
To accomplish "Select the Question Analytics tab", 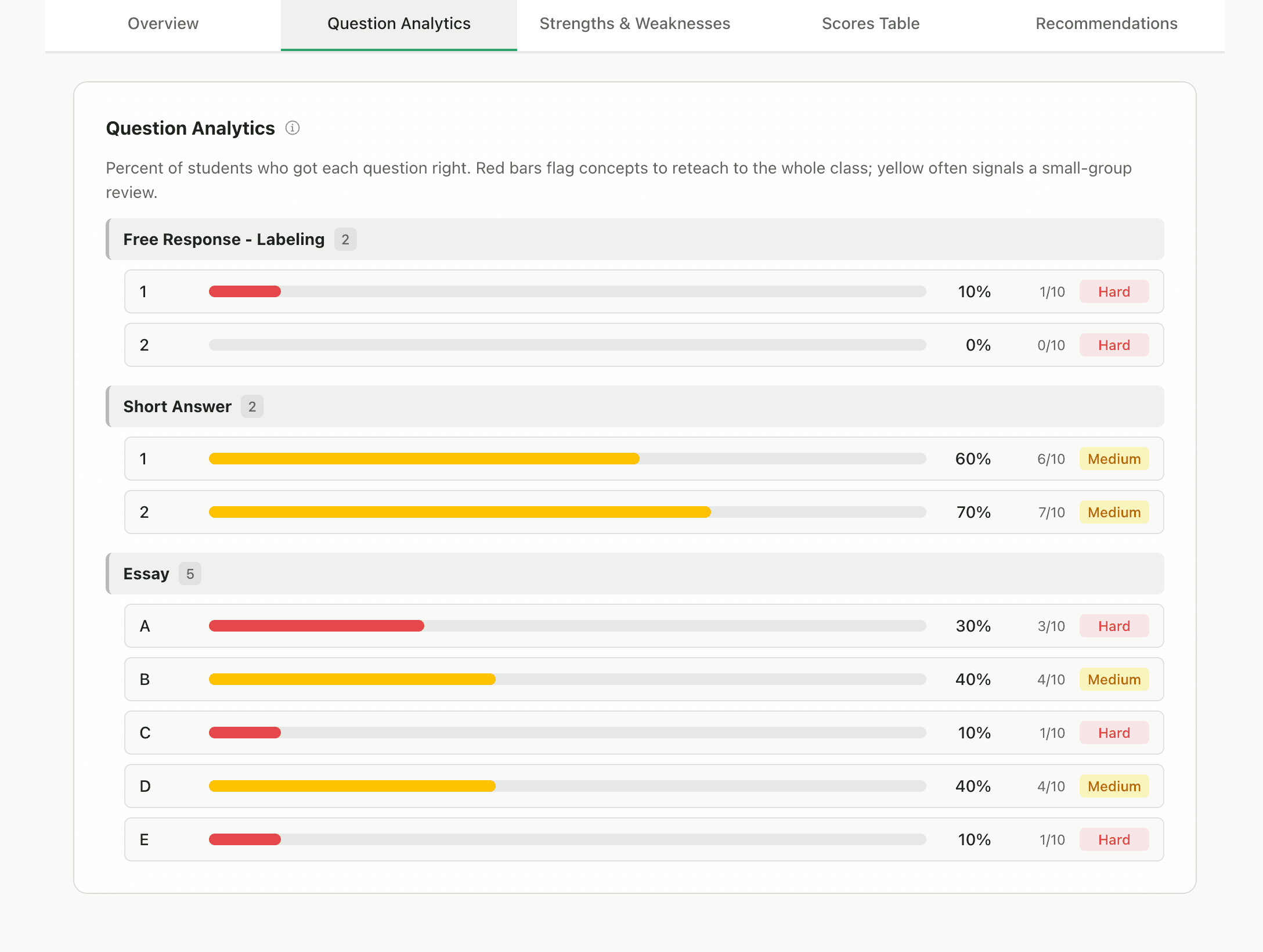I will click(x=399, y=24).
